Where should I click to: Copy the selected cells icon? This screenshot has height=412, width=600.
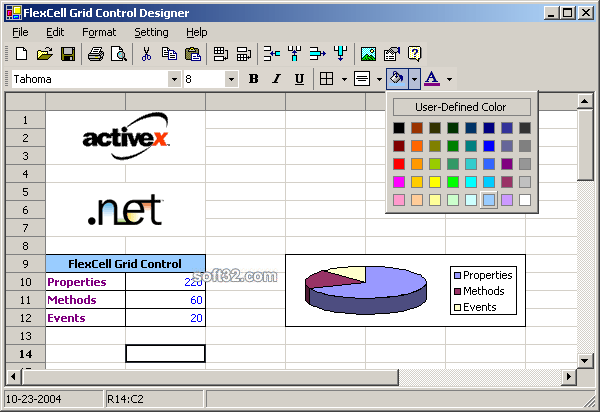[169, 54]
